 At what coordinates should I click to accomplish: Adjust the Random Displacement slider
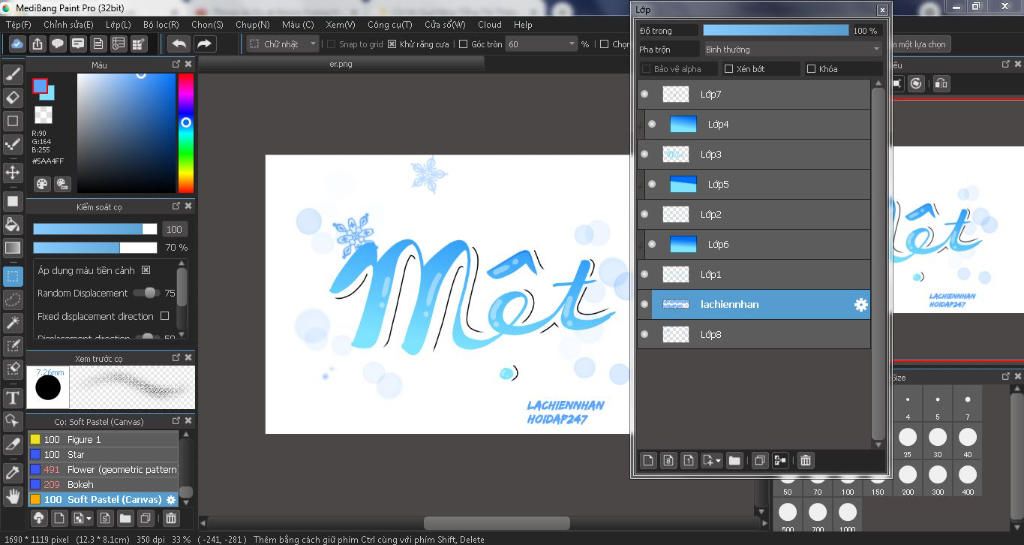click(146, 293)
